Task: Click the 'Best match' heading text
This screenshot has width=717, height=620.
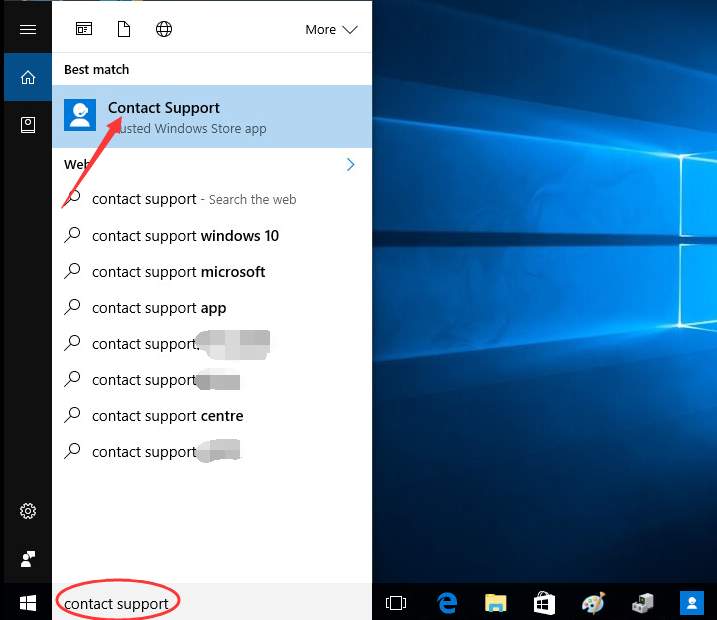Action: (96, 69)
